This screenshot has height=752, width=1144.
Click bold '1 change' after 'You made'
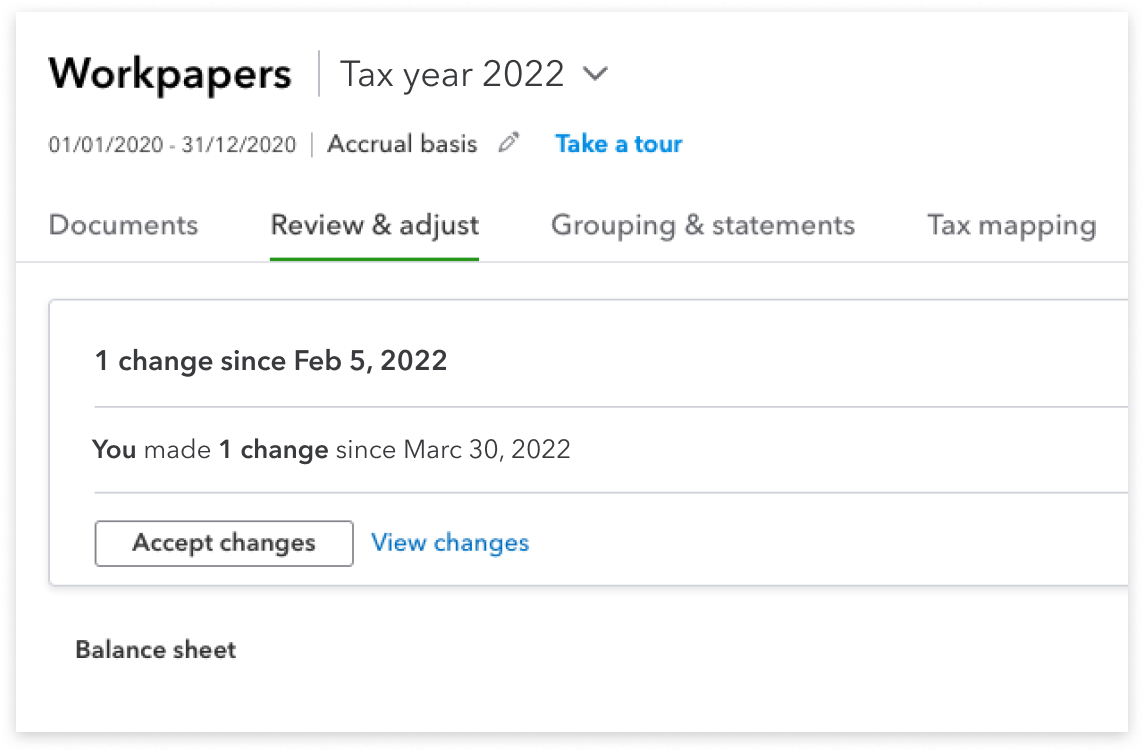point(274,450)
